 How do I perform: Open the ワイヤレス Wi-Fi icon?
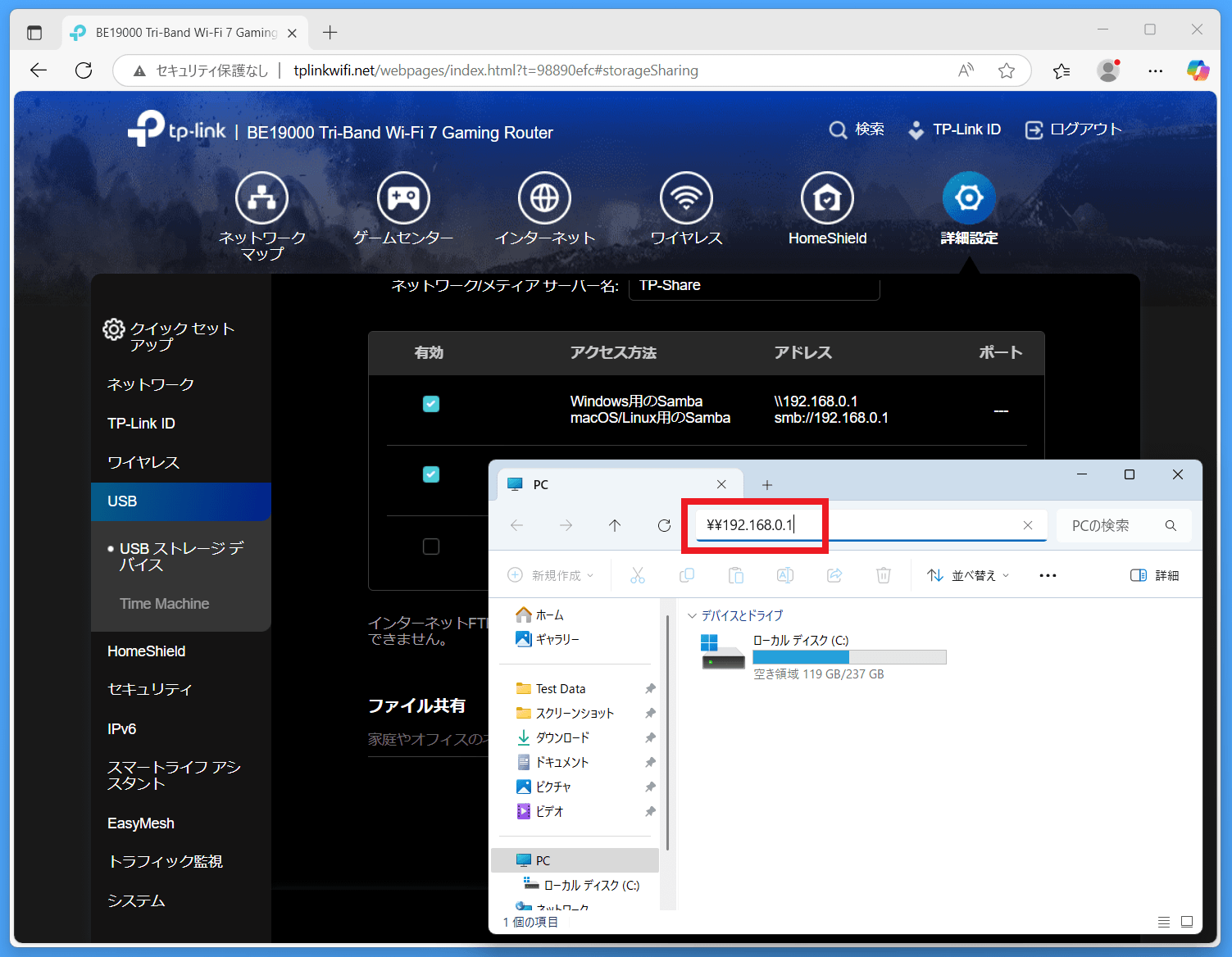pyautogui.click(x=686, y=197)
